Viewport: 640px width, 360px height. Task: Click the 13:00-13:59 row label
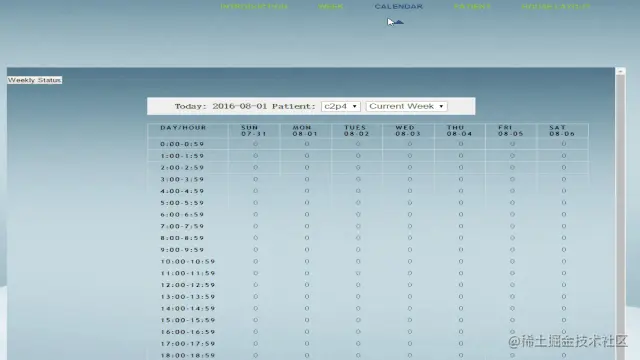tap(188, 297)
